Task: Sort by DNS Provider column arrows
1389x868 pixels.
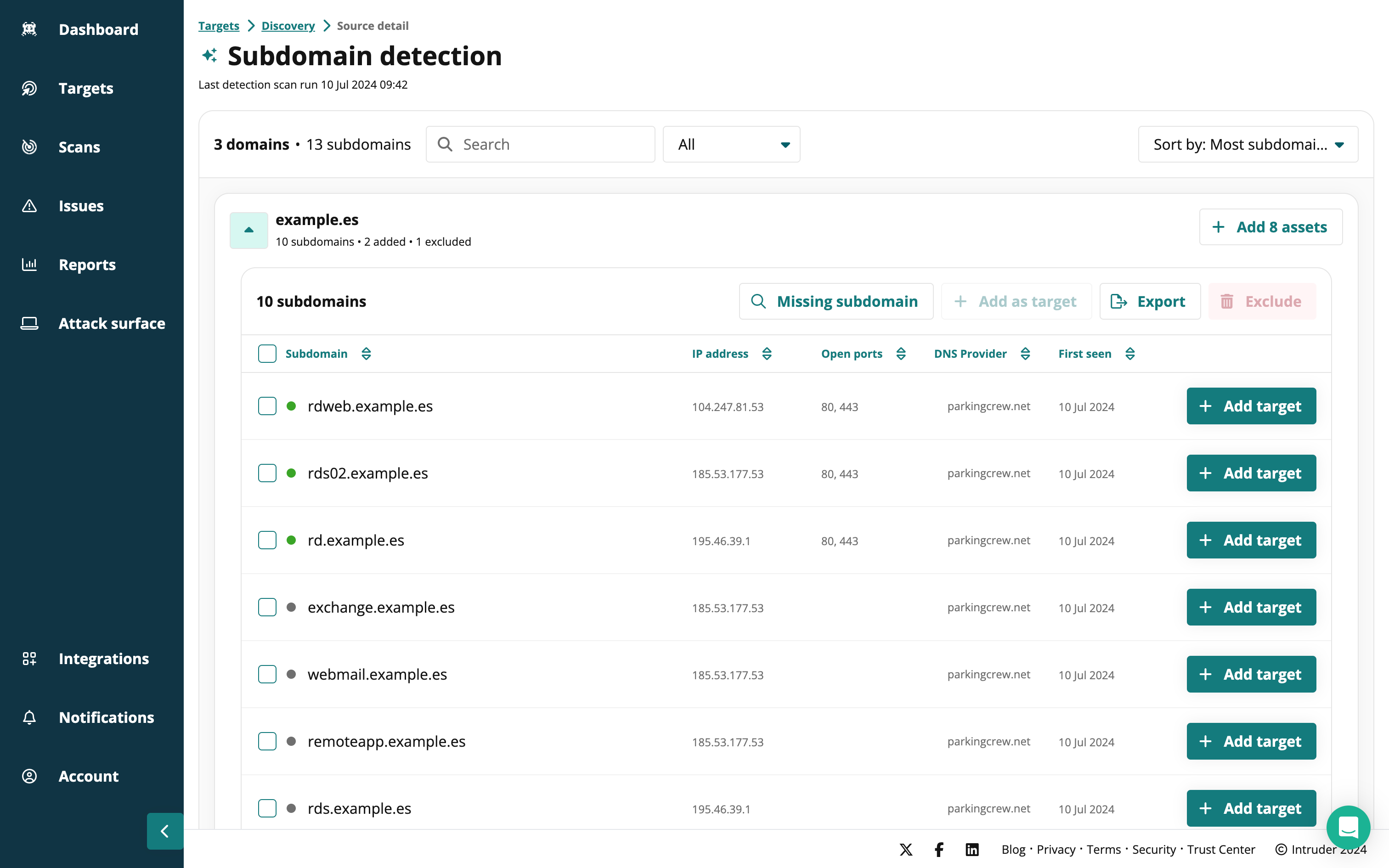Action: pos(1026,354)
